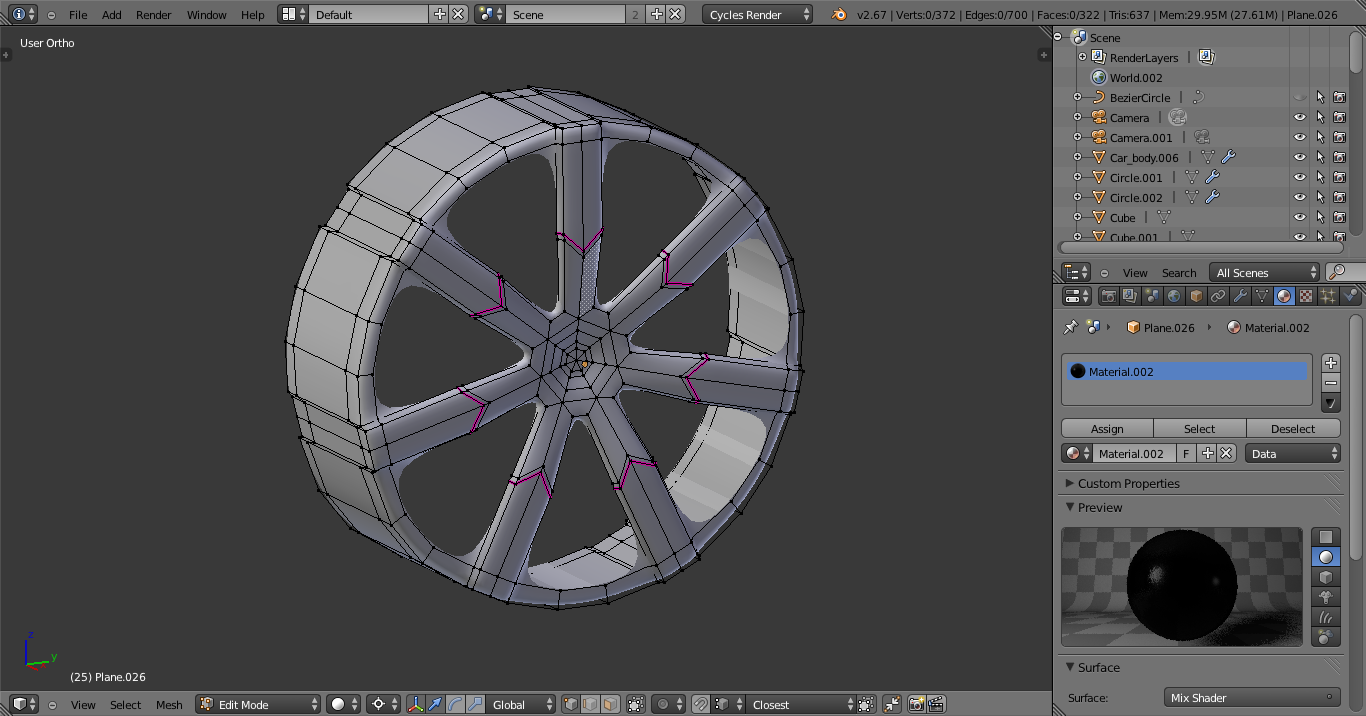This screenshot has width=1366, height=716.
Task: Hide Camera object using its eye icon
Action: click(x=1300, y=118)
